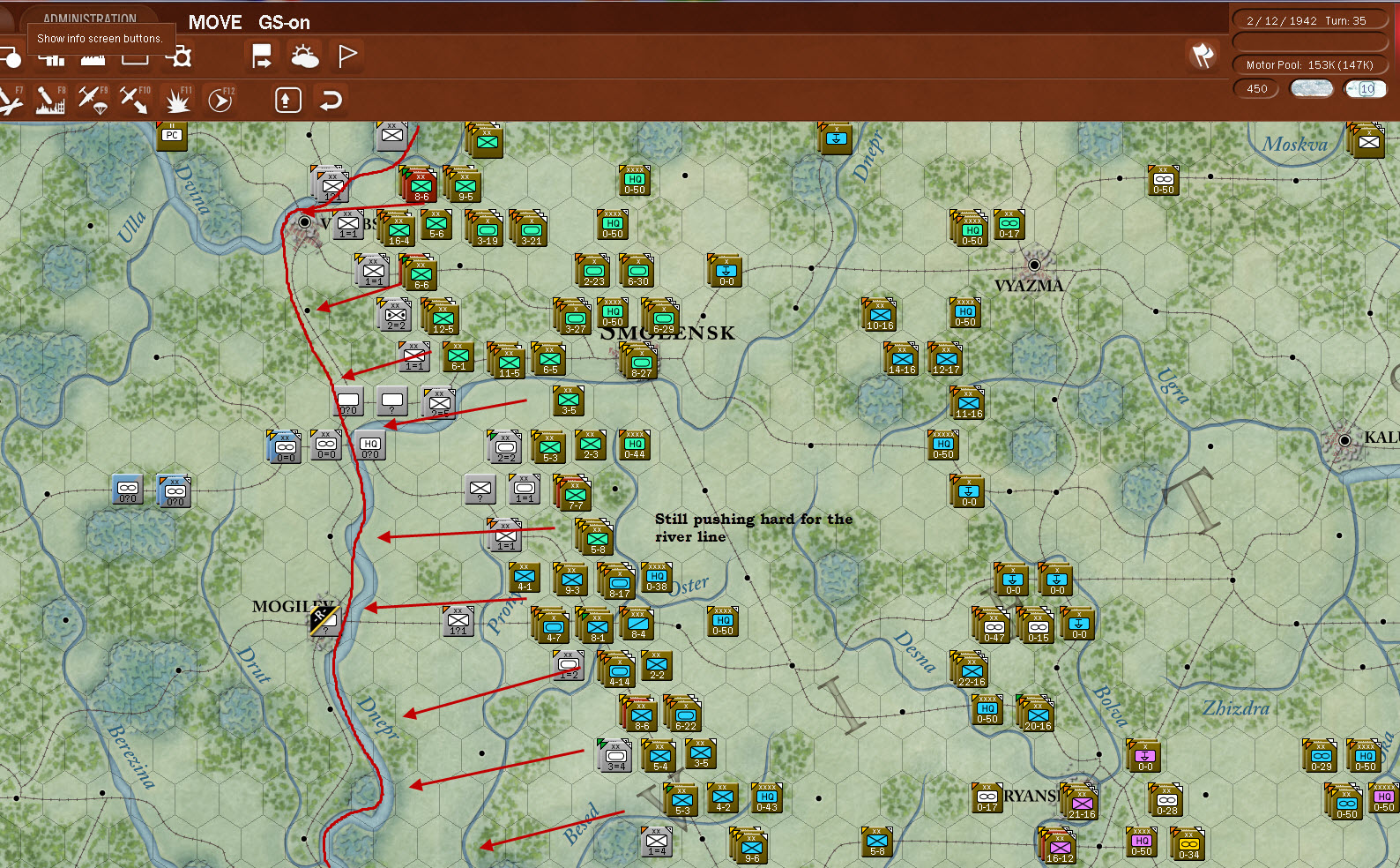The height and width of the screenshot is (868, 1400).
Task: Click the snowy weather thumbnail beside 450
Action: [x=1311, y=88]
